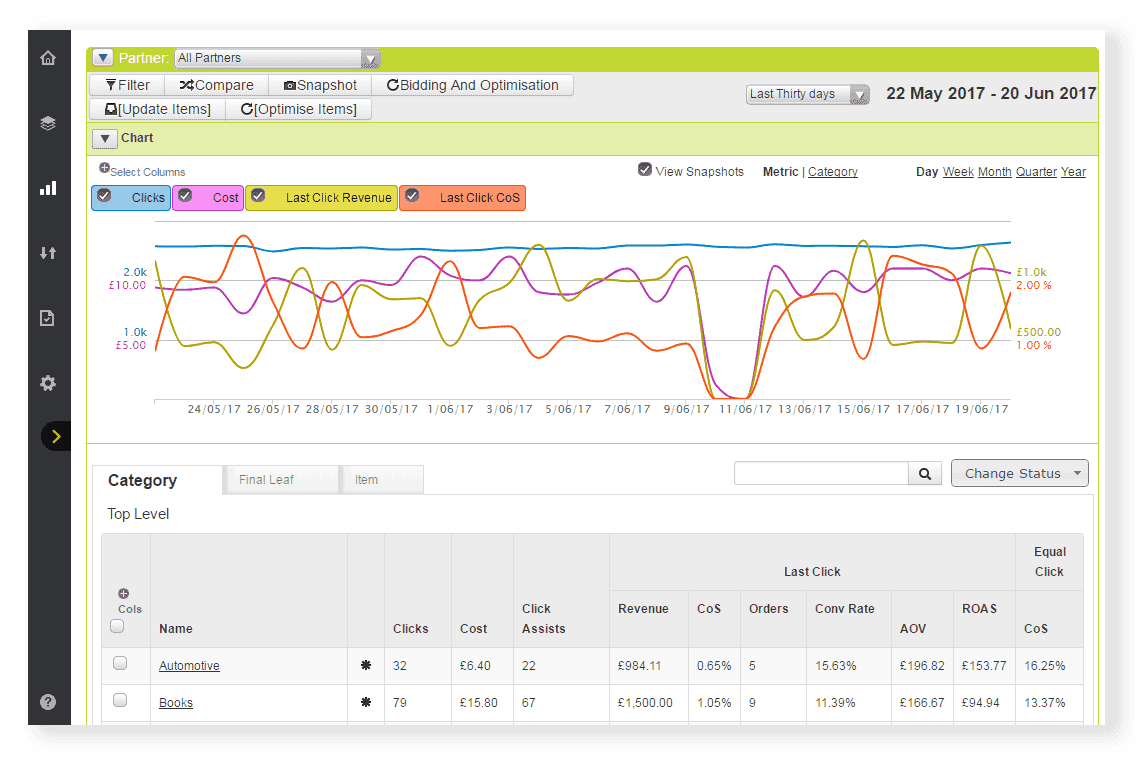Click the Select Columns plus icon
Image resolution: width=1140 pixels, height=777 pixels.
coord(104,168)
